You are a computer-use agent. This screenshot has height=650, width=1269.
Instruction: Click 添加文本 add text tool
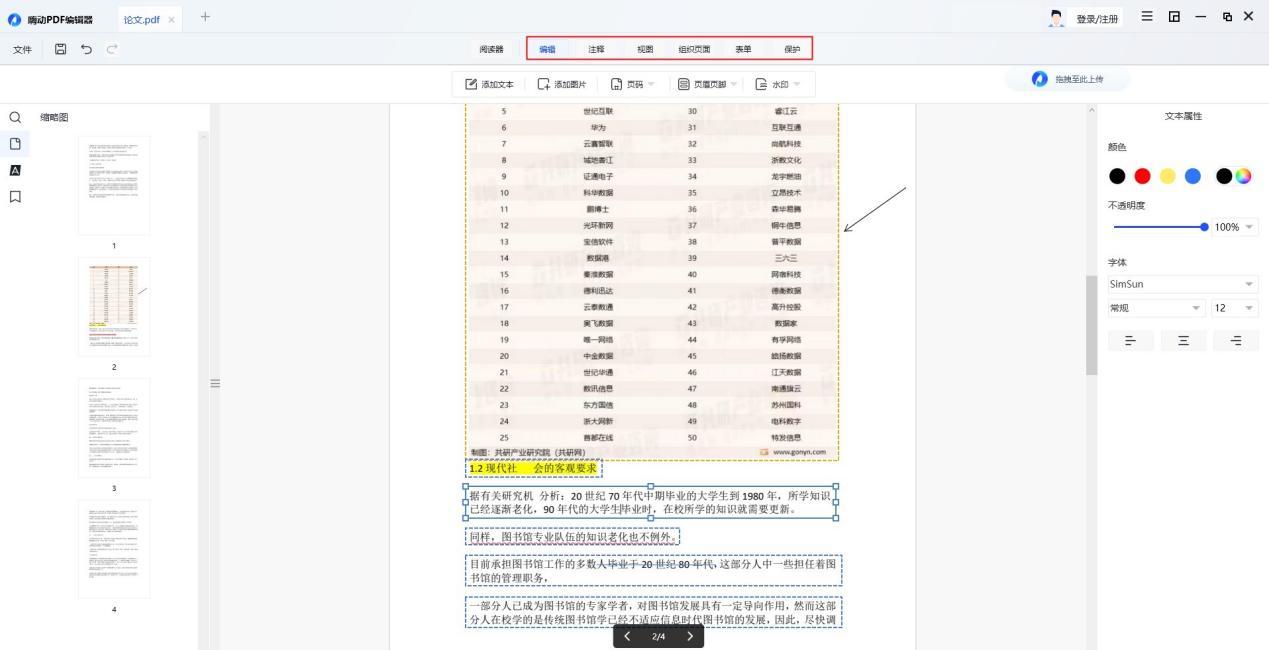pos(490,84)
